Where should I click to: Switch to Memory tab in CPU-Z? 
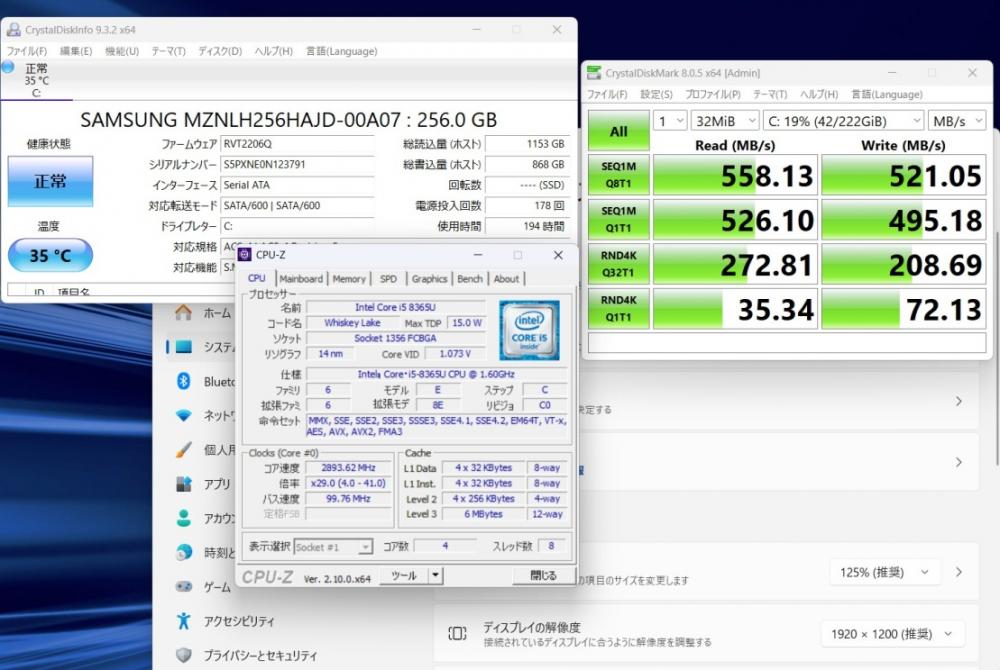pyautogui.click(x=349, y=279)
